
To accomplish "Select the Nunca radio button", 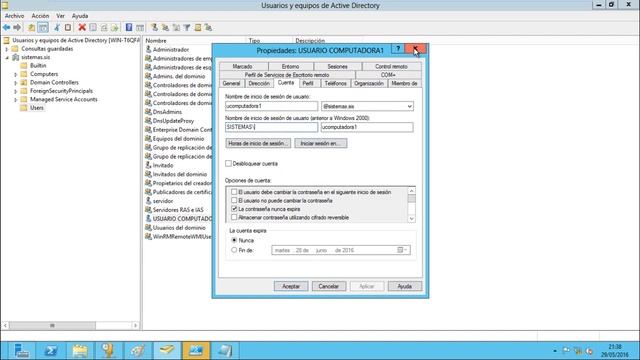I will [x=234, y=240].
